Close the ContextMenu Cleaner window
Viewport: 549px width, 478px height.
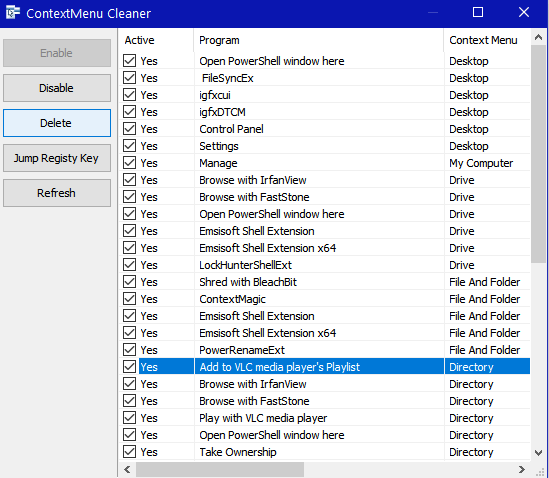click(524, 13)
